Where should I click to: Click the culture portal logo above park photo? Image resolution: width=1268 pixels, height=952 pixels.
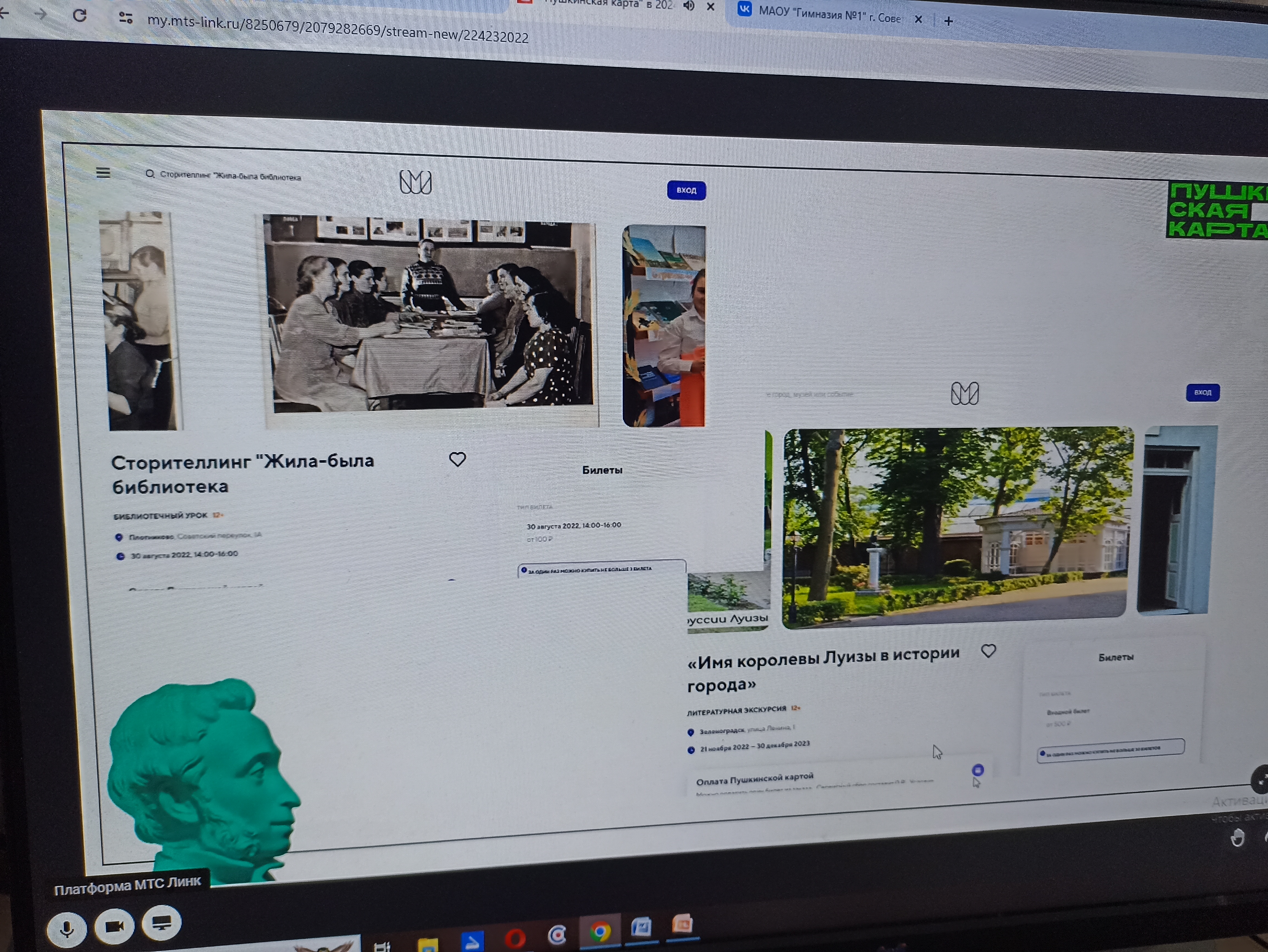(x=965, y=393)
